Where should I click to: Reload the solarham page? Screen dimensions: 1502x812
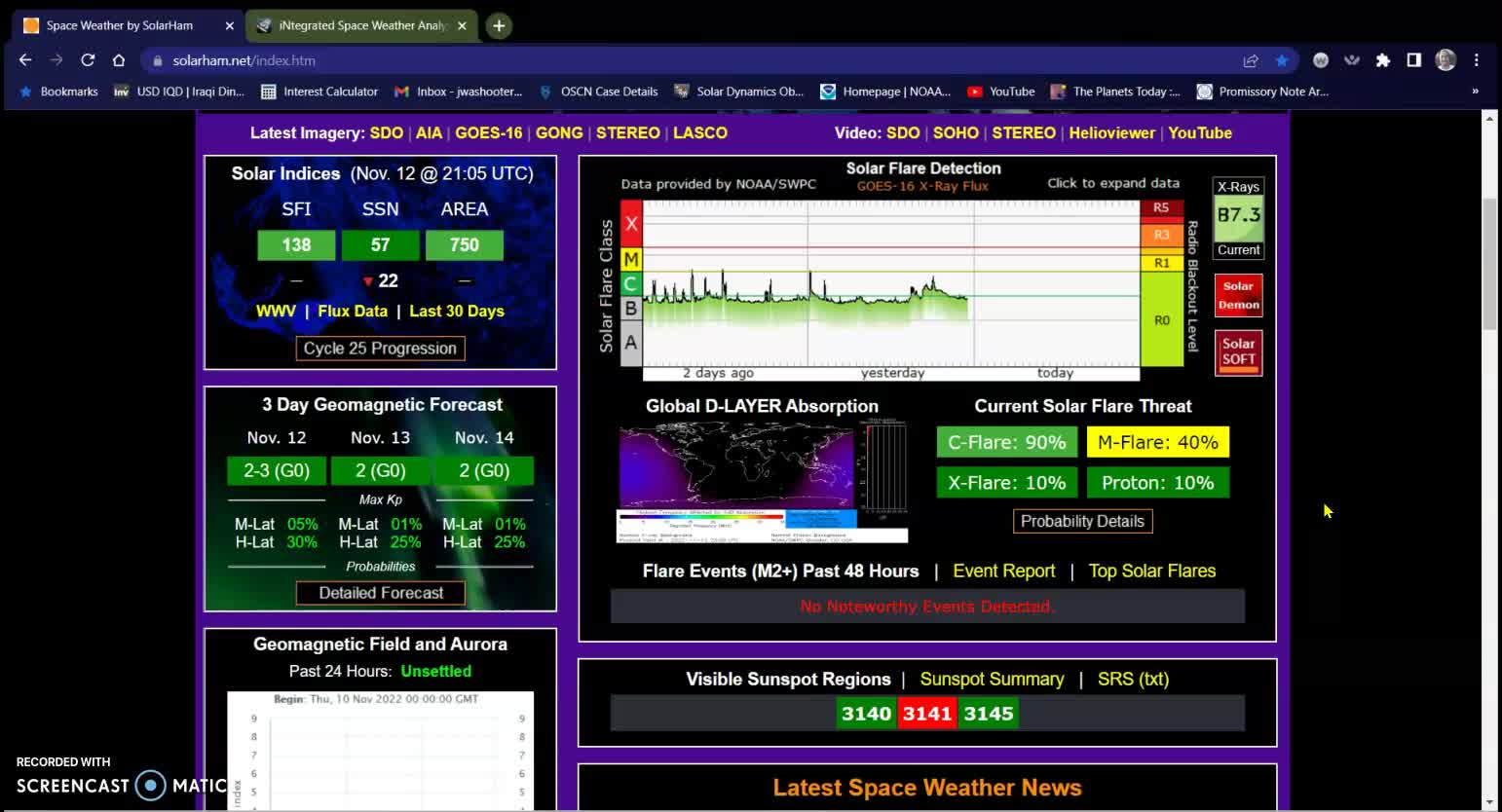(x=88, y=60)
